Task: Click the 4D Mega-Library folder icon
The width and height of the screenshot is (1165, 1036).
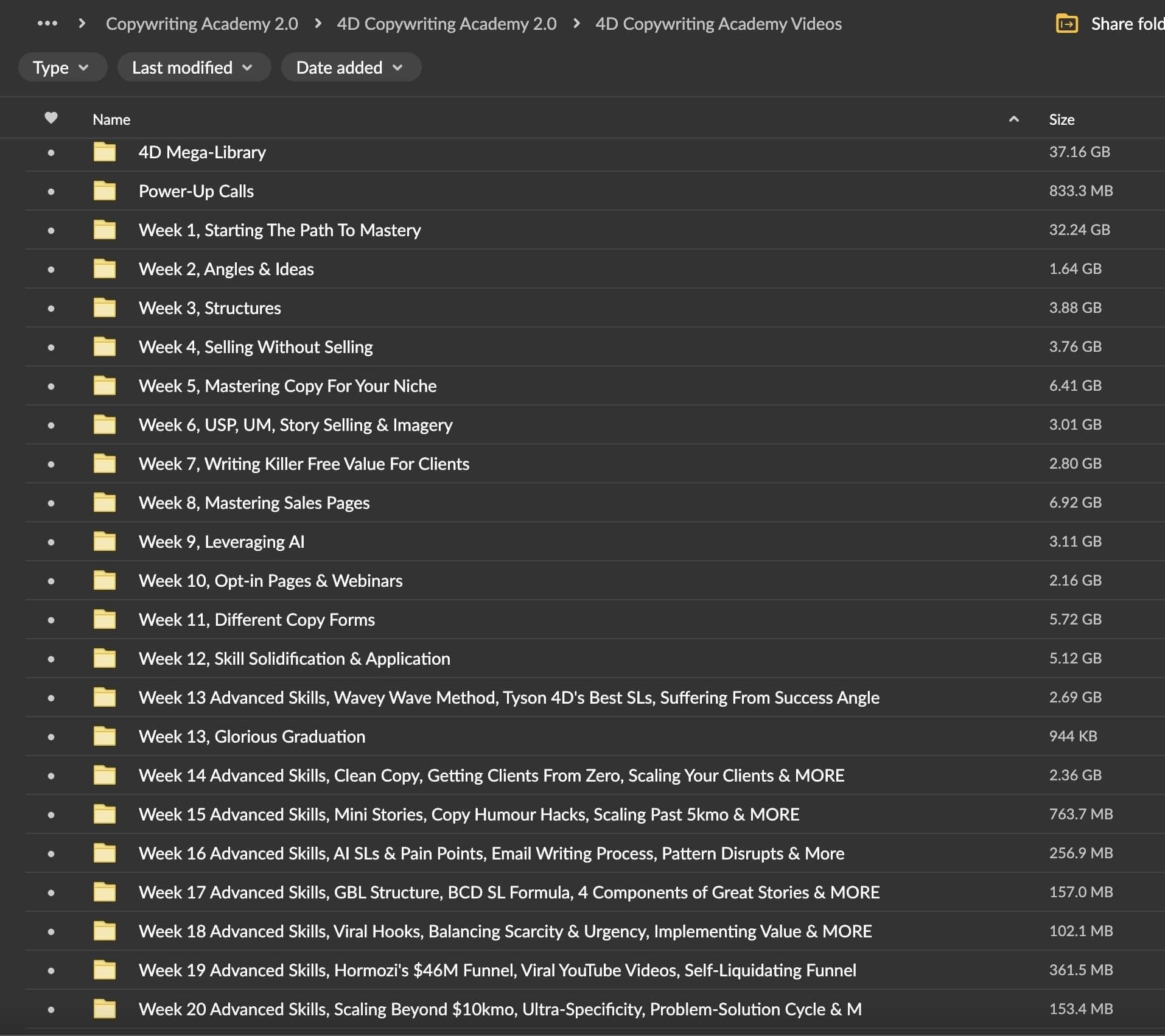Action: (x=105, y=152)
